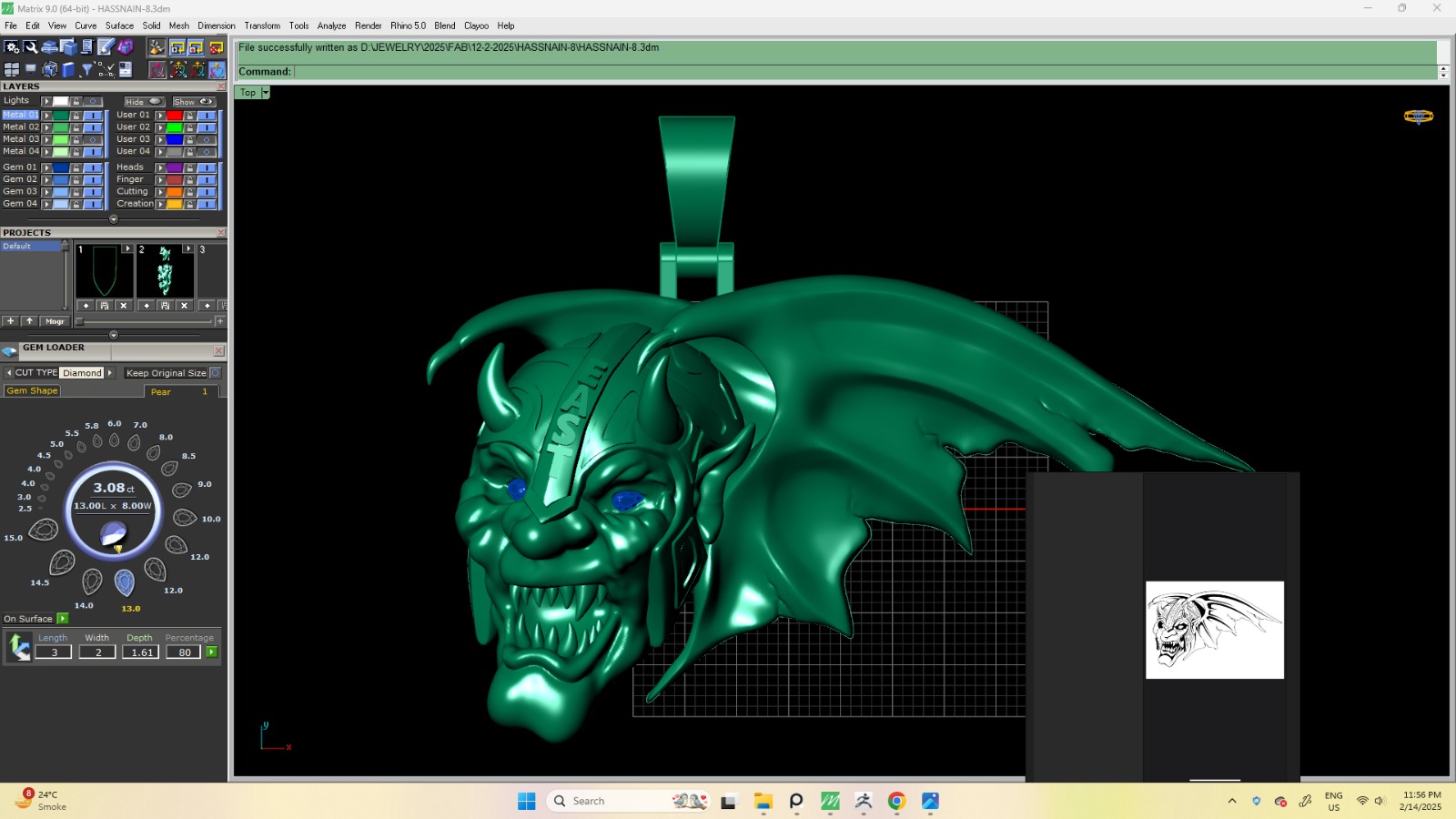Screen dimensions: 1456x819
Task: Delete project slot 2 with X icon
Action: (x=184, y=306)
